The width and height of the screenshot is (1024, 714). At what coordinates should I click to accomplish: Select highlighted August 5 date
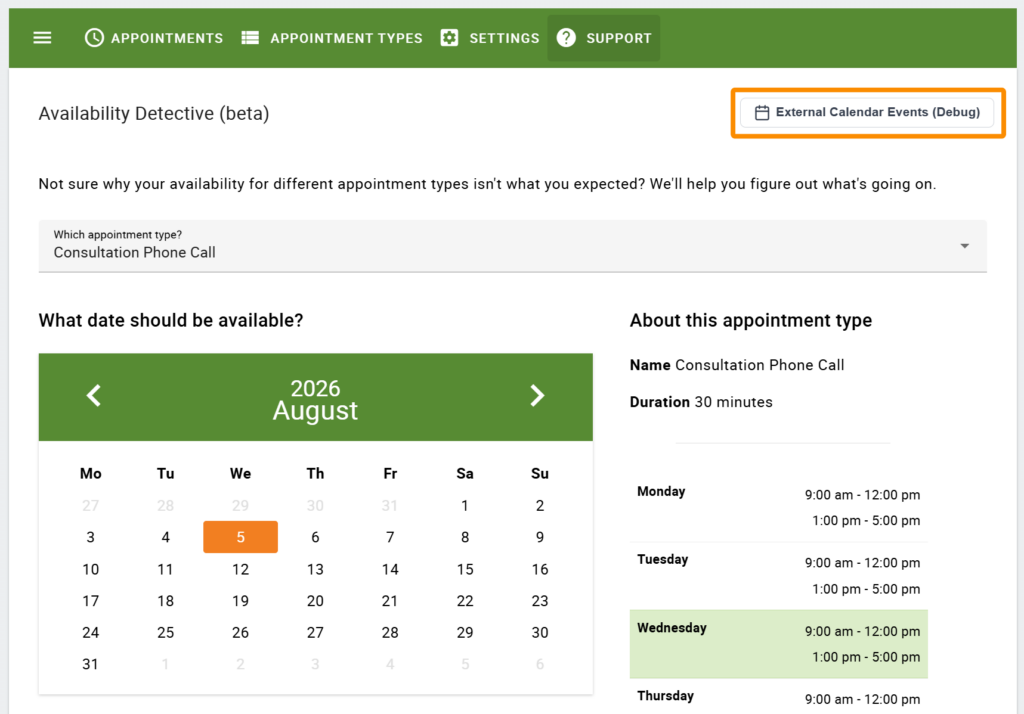[x=240, y=537]
